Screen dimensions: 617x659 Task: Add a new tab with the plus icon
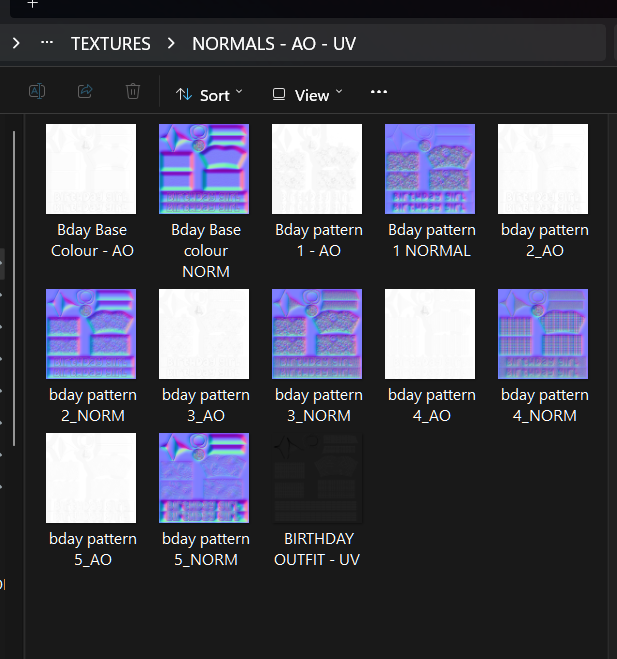tap(33, 4)
